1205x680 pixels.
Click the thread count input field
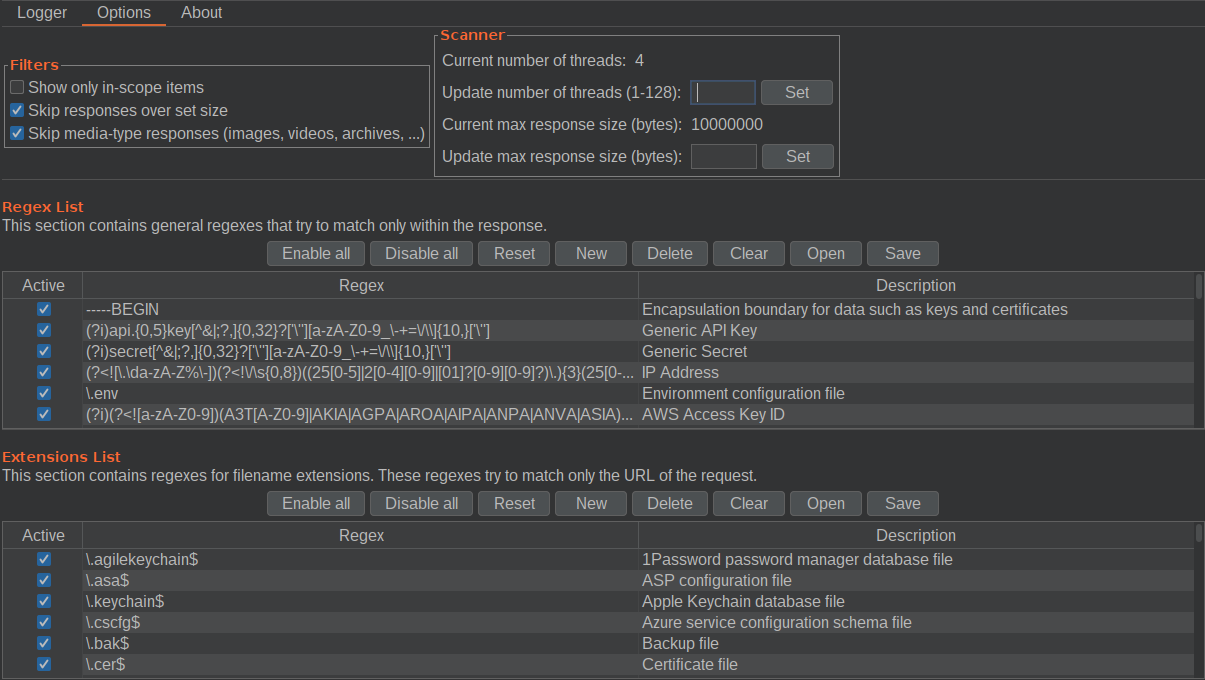[723, 93]
